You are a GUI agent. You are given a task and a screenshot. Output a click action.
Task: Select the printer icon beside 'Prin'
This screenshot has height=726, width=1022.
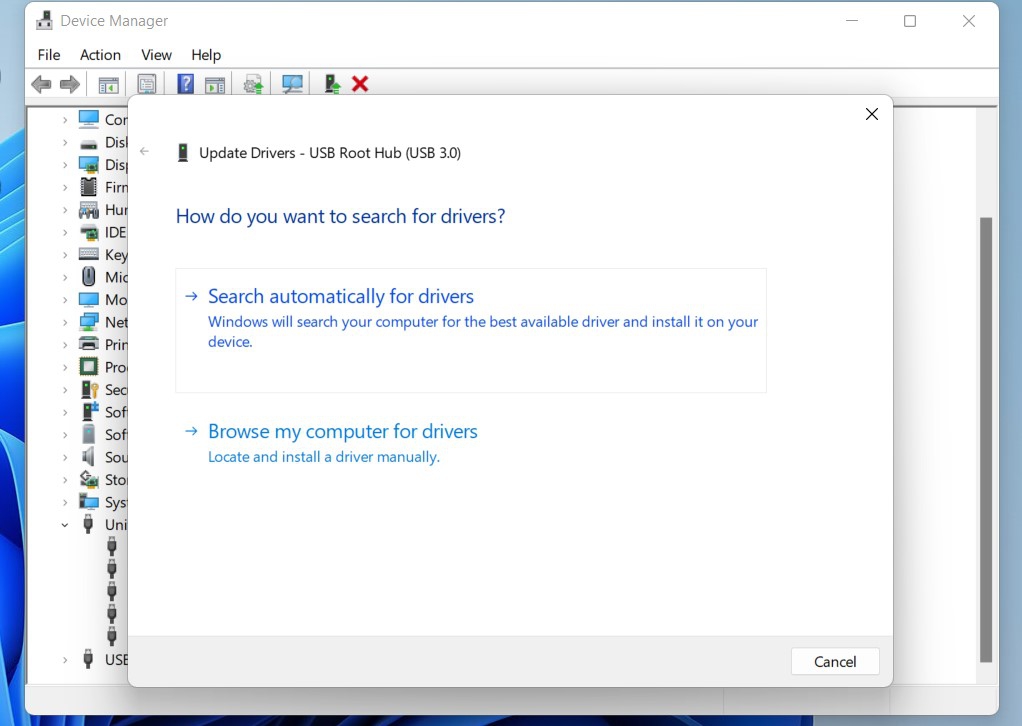tap(89, 343)
